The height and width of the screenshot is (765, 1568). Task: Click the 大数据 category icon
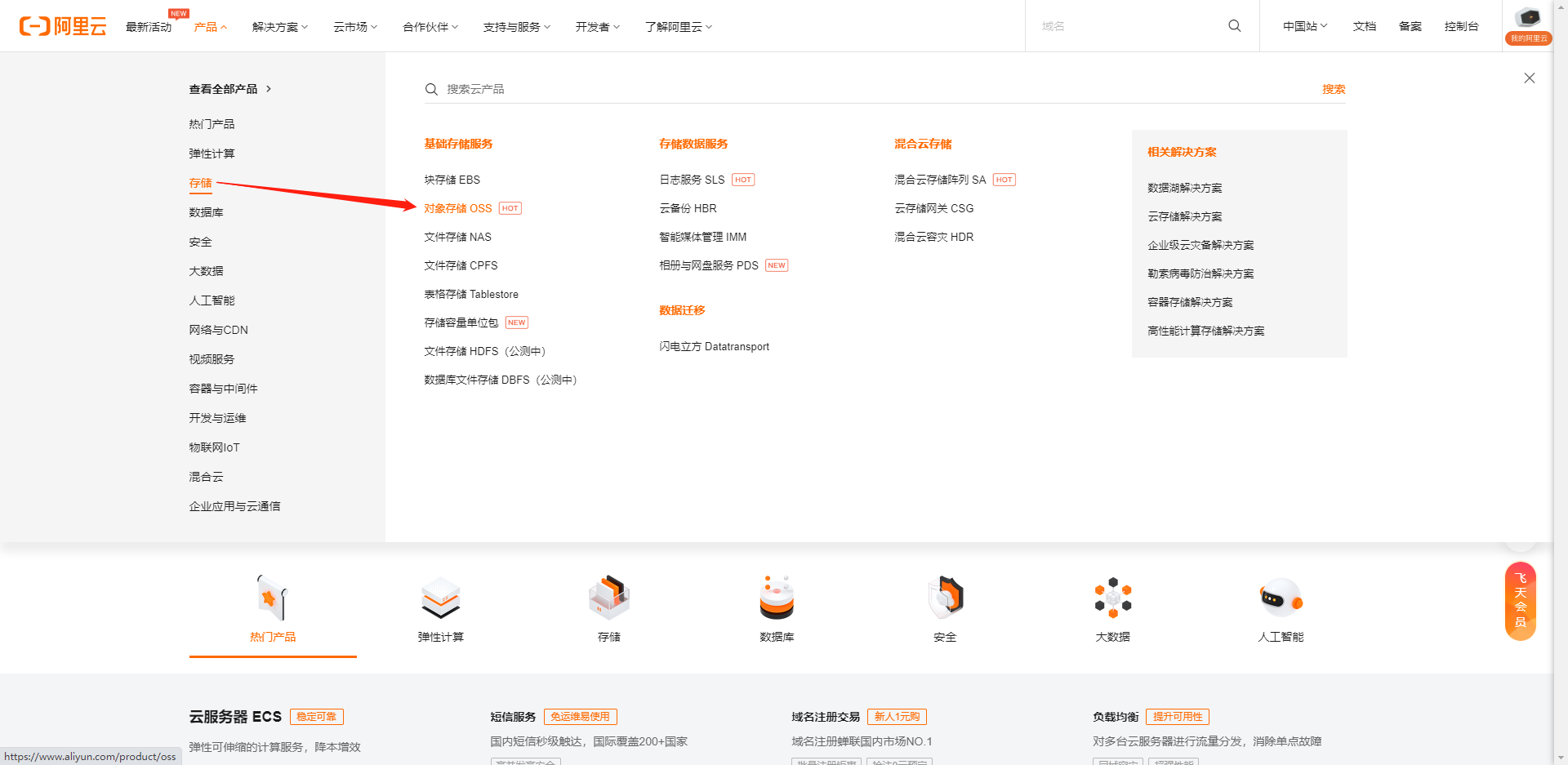tap(1113, 598)
